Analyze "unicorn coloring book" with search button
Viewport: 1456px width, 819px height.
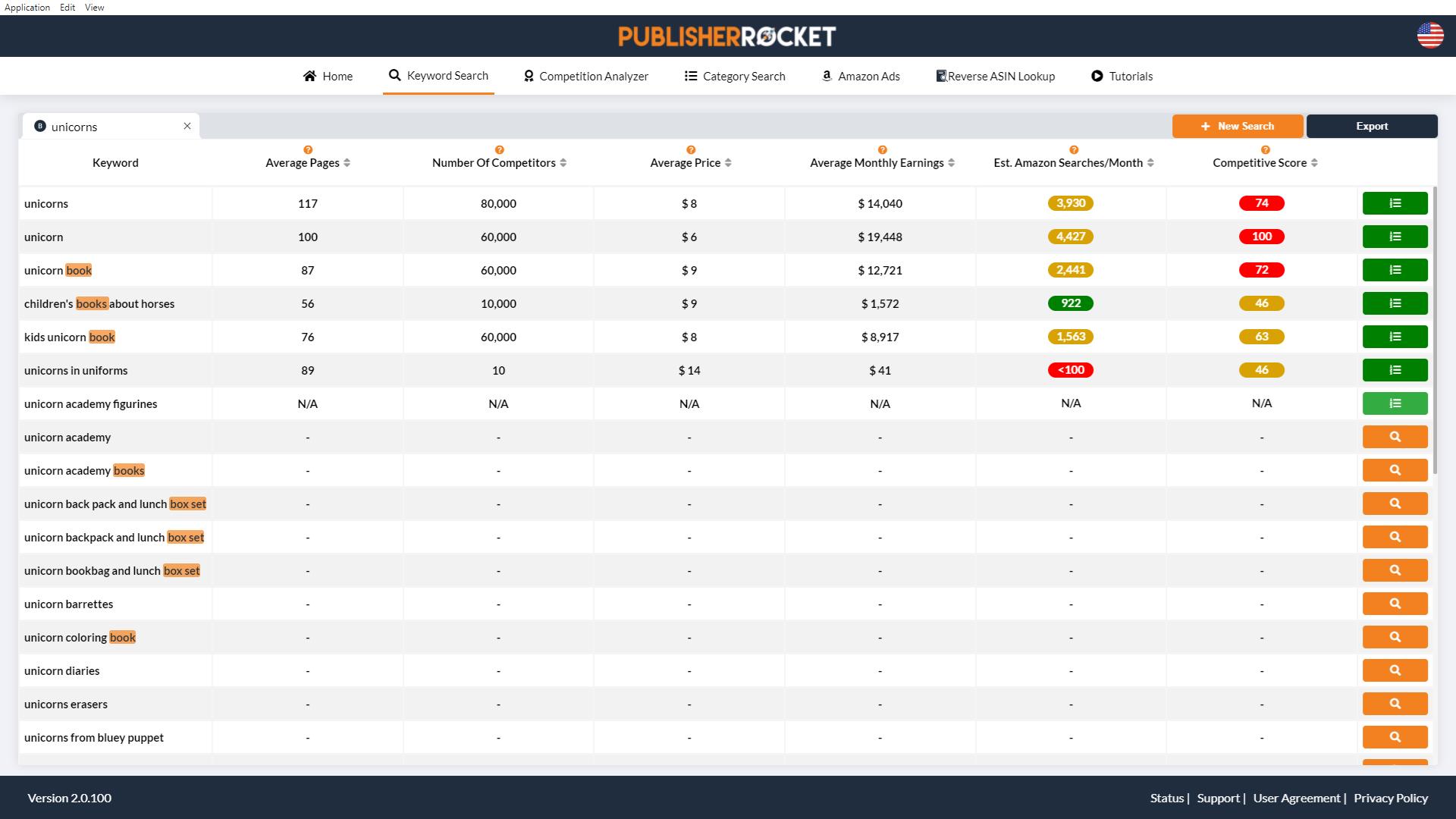tap(1395, 637)
